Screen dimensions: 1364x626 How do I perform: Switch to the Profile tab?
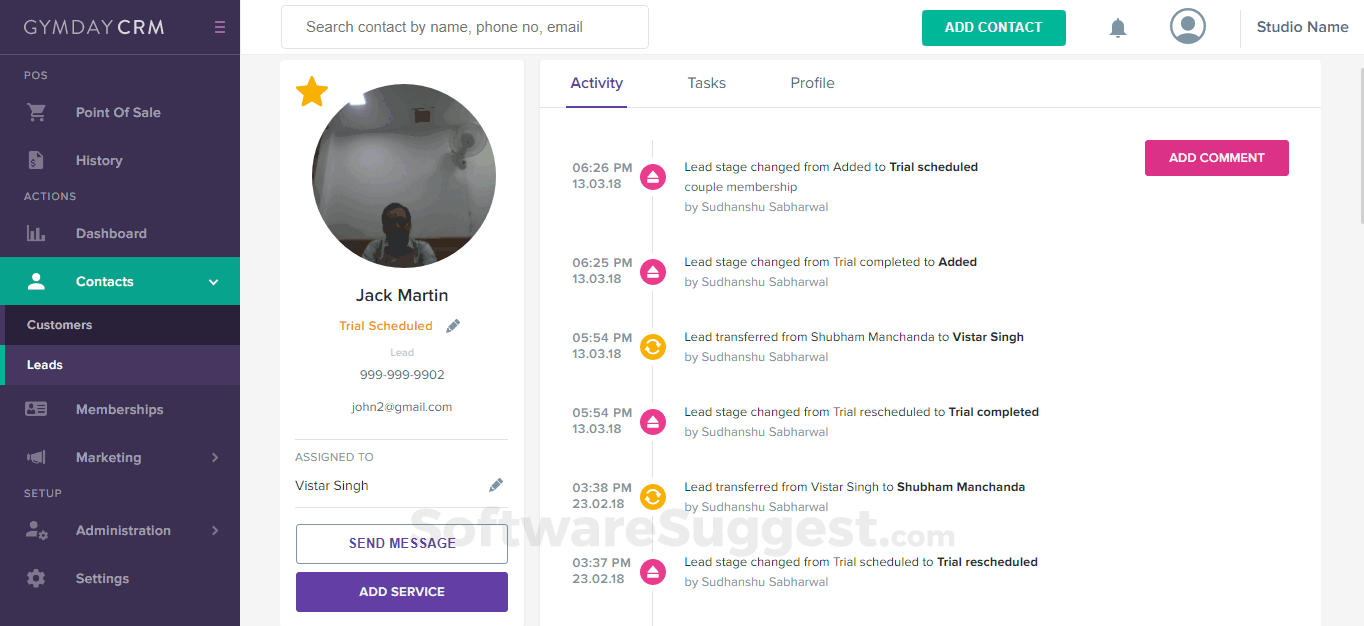tap(812, 83)
